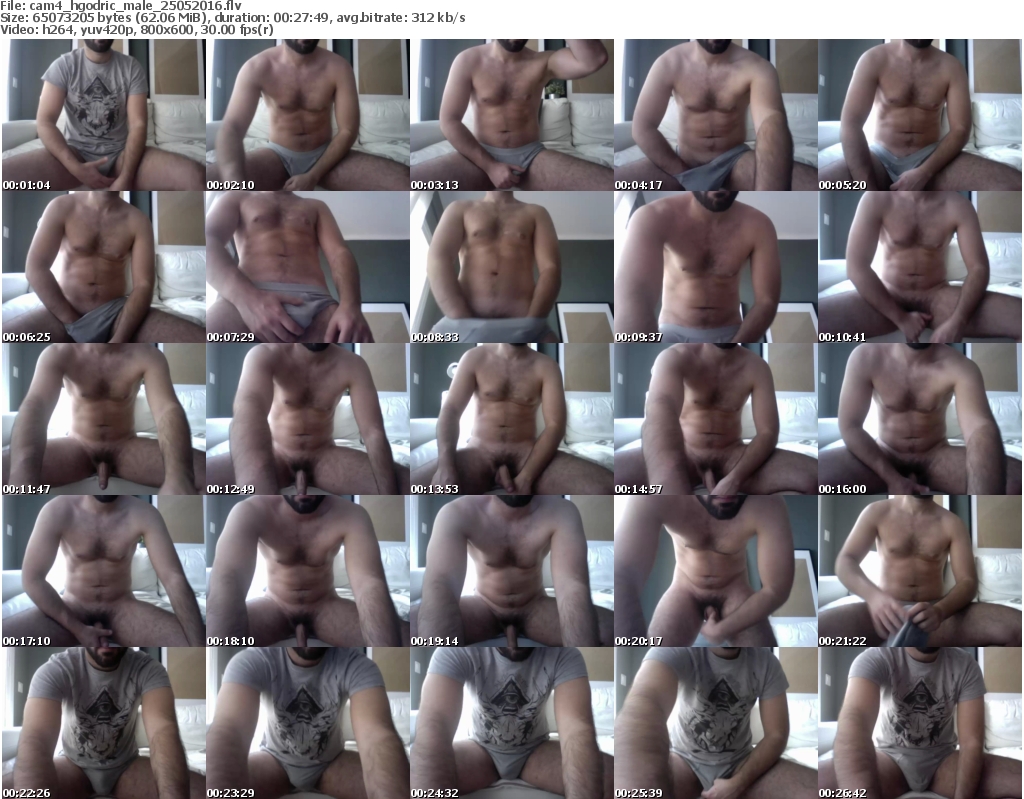Click the header line showing video codec info
Screen dimensions: 1024x799
coord(137,29)
